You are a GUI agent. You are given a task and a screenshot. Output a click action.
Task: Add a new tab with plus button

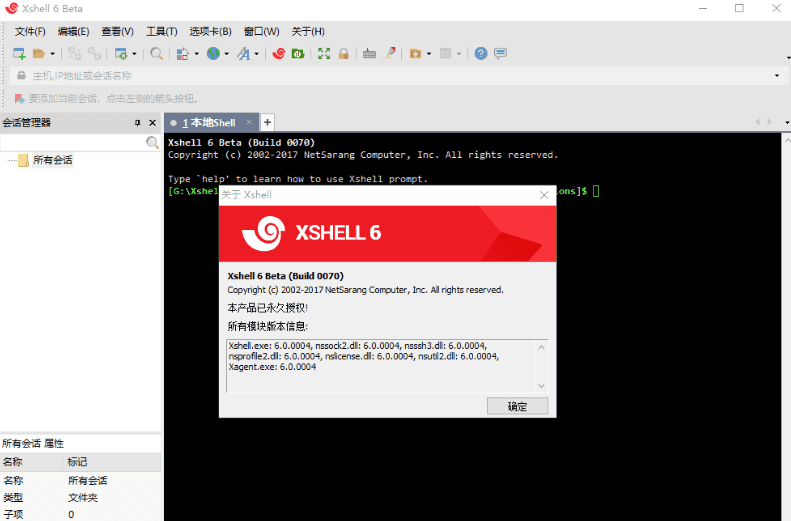point(267,122)
